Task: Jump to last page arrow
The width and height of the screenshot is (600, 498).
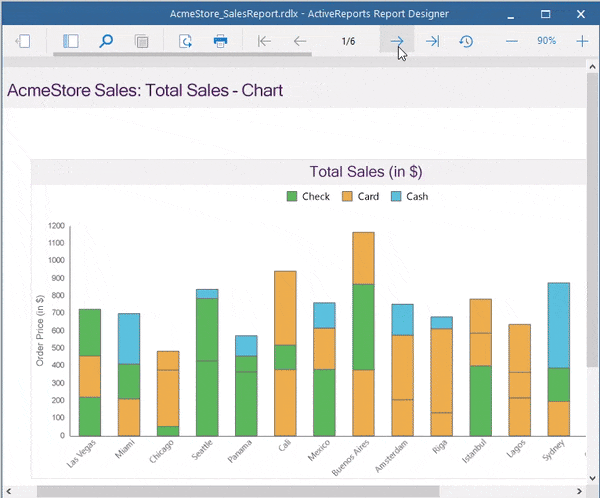Action: click(432, 41)
